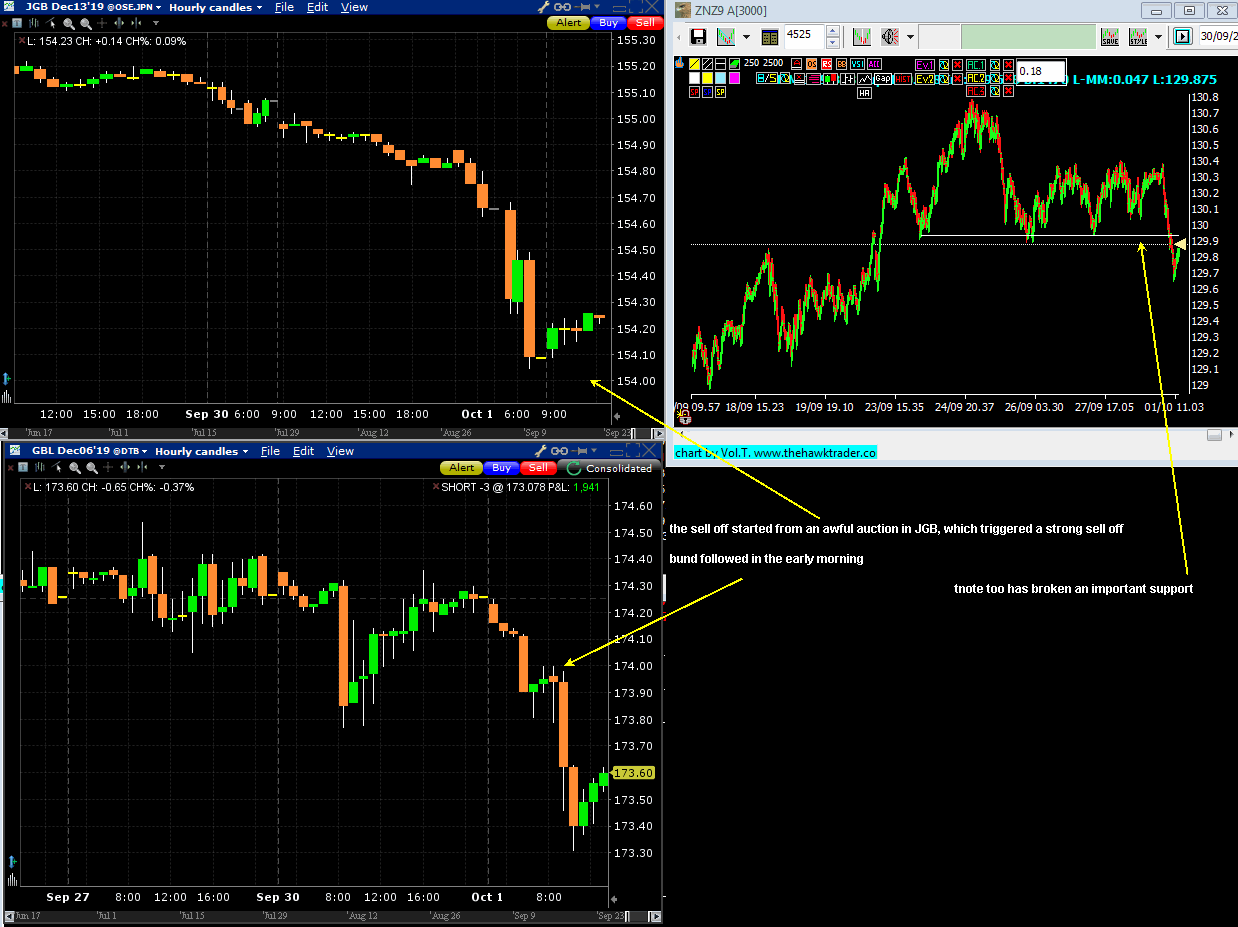The height and width of the screenshot is (927, 1238).
Task: Open dropdown arrow next to speaker icon
Action: (910, 37)
